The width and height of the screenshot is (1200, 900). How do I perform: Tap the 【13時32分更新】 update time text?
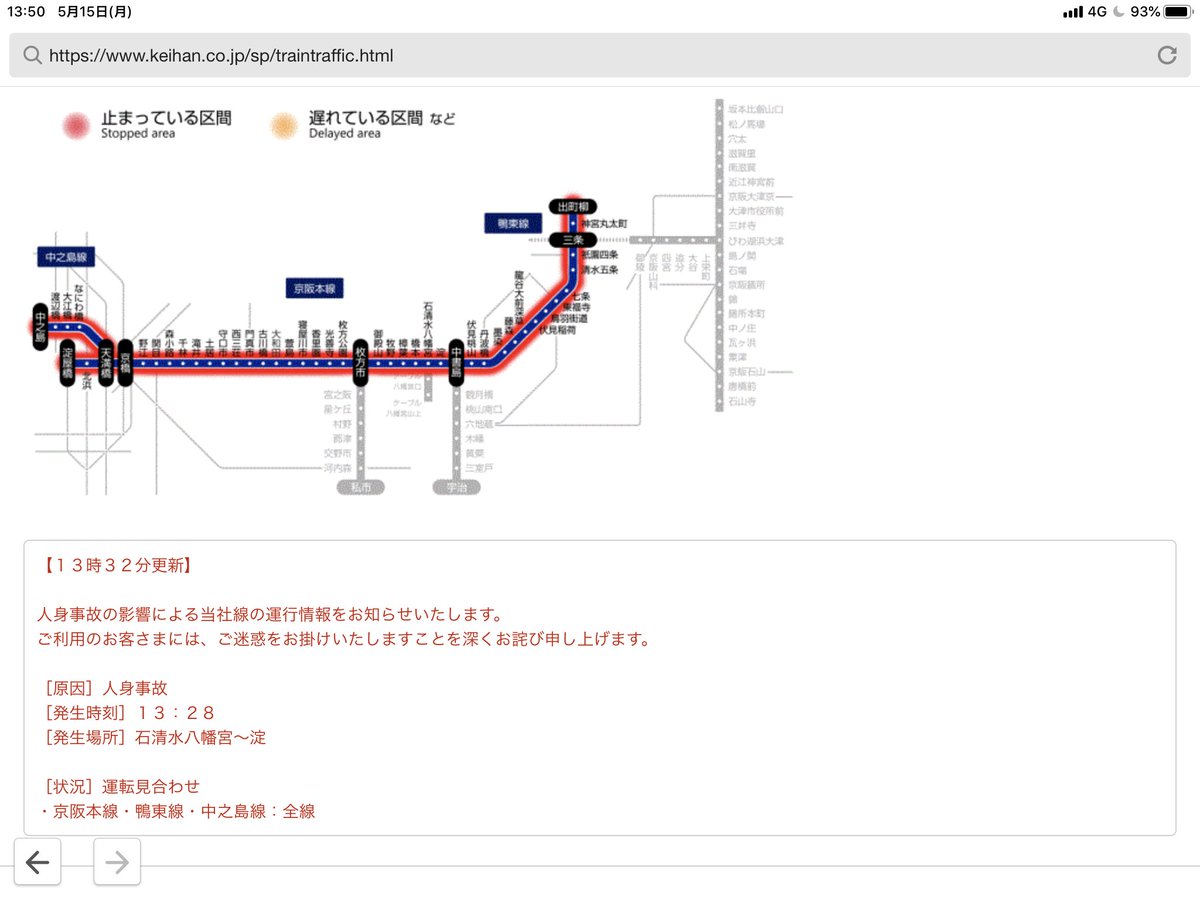click(x=117, y=566)
